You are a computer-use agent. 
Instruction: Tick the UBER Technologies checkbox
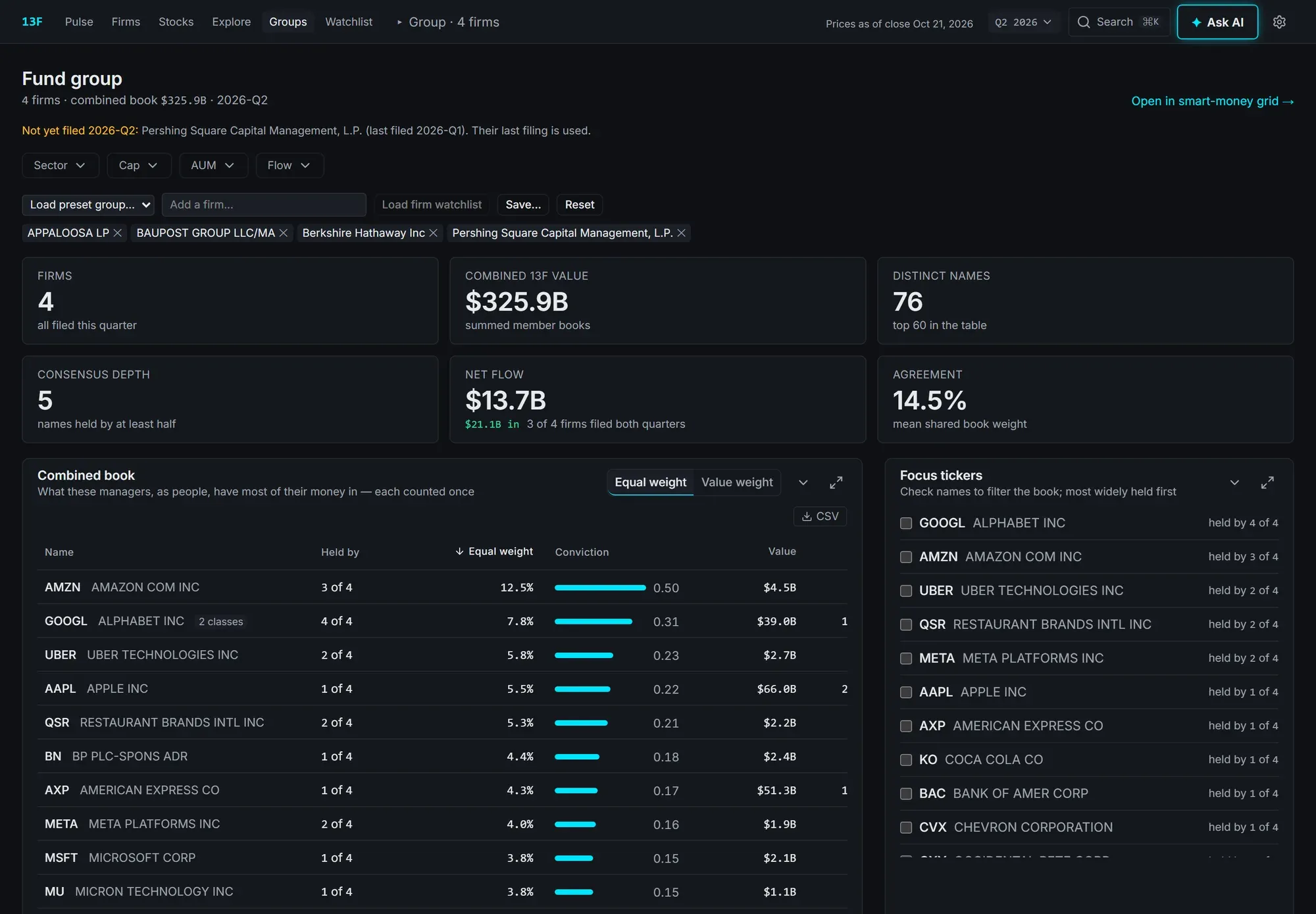[906, 591]
